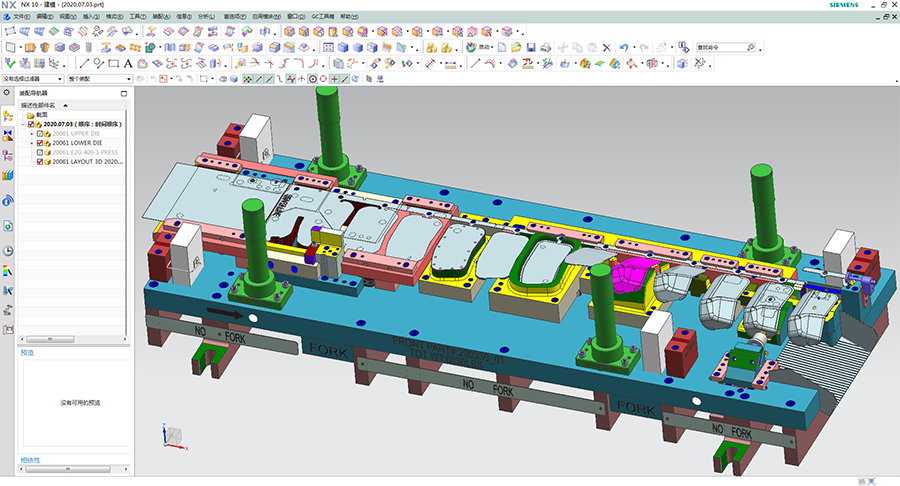Click the Delete X icon in toolbar

[x=606, y=47]
